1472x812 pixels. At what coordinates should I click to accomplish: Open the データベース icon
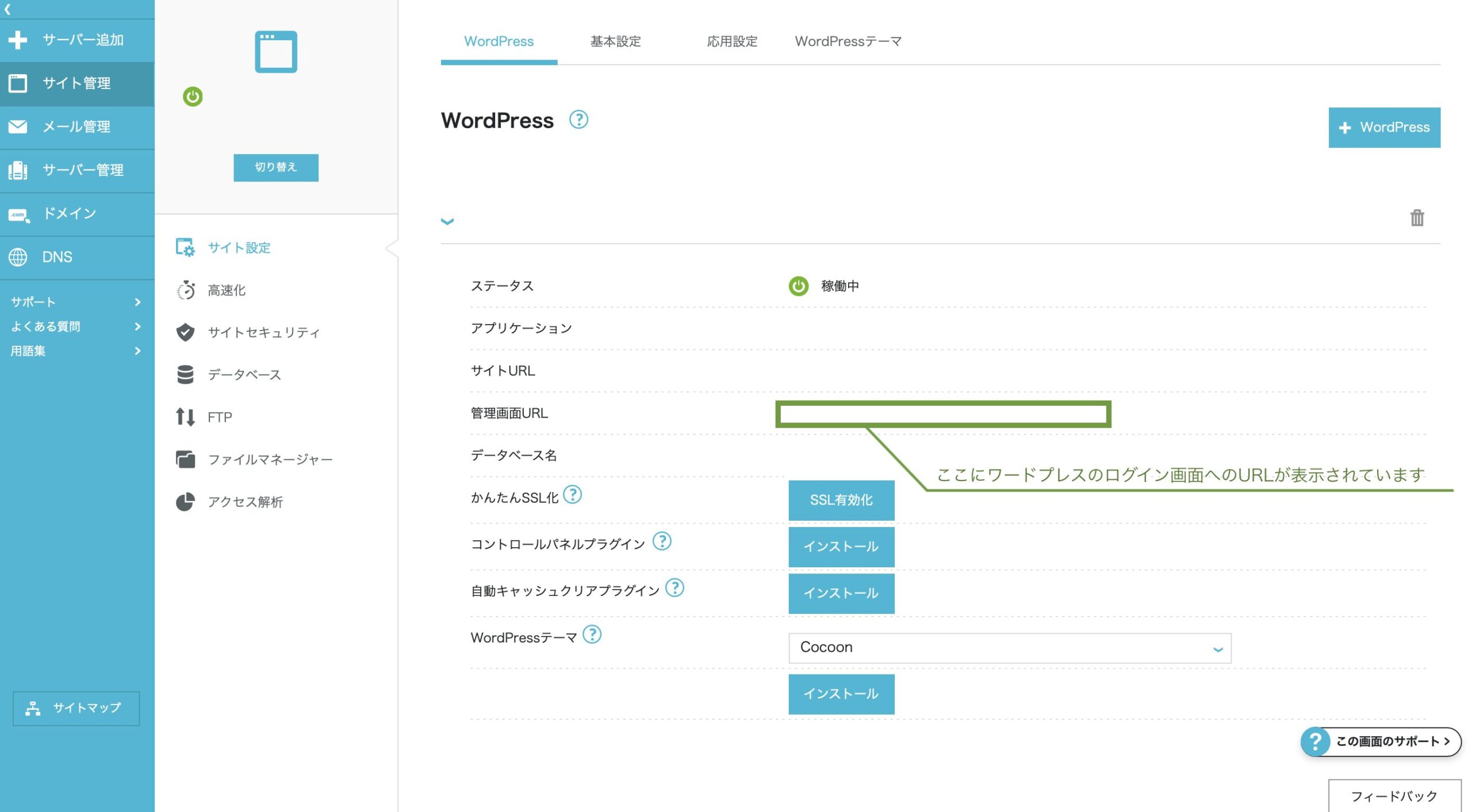coord(185,375)
